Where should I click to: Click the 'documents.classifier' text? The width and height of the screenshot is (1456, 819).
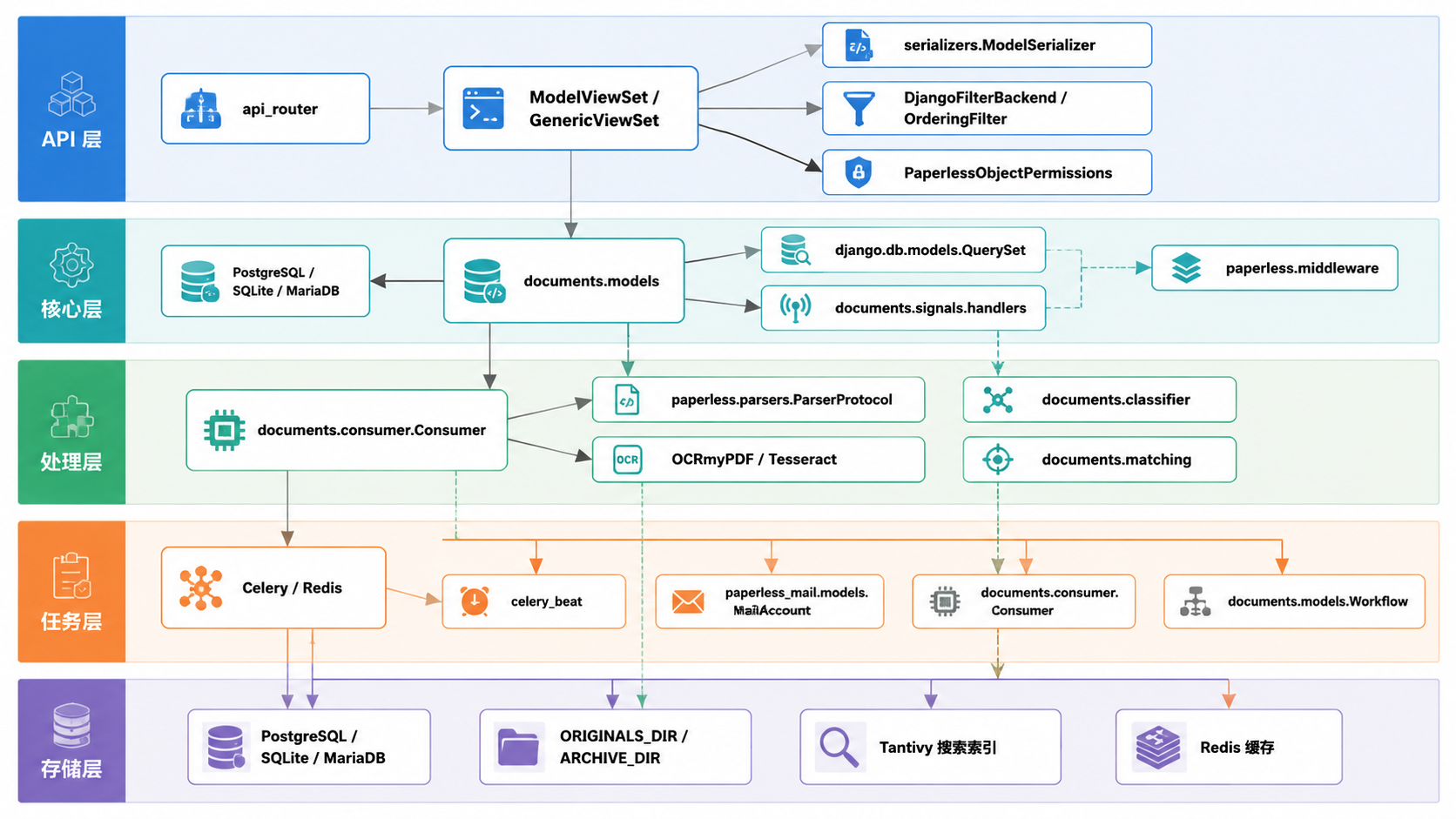coord(1116,400)
